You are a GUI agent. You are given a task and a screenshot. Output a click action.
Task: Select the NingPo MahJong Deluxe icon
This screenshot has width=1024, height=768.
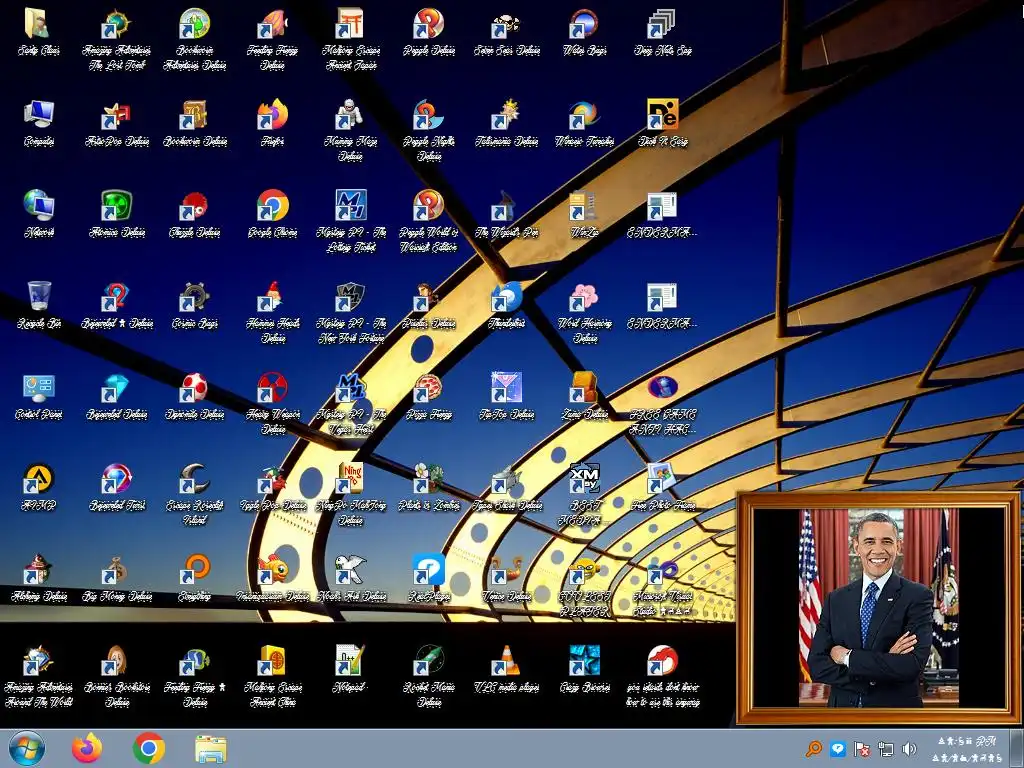[x=351, y=494]
